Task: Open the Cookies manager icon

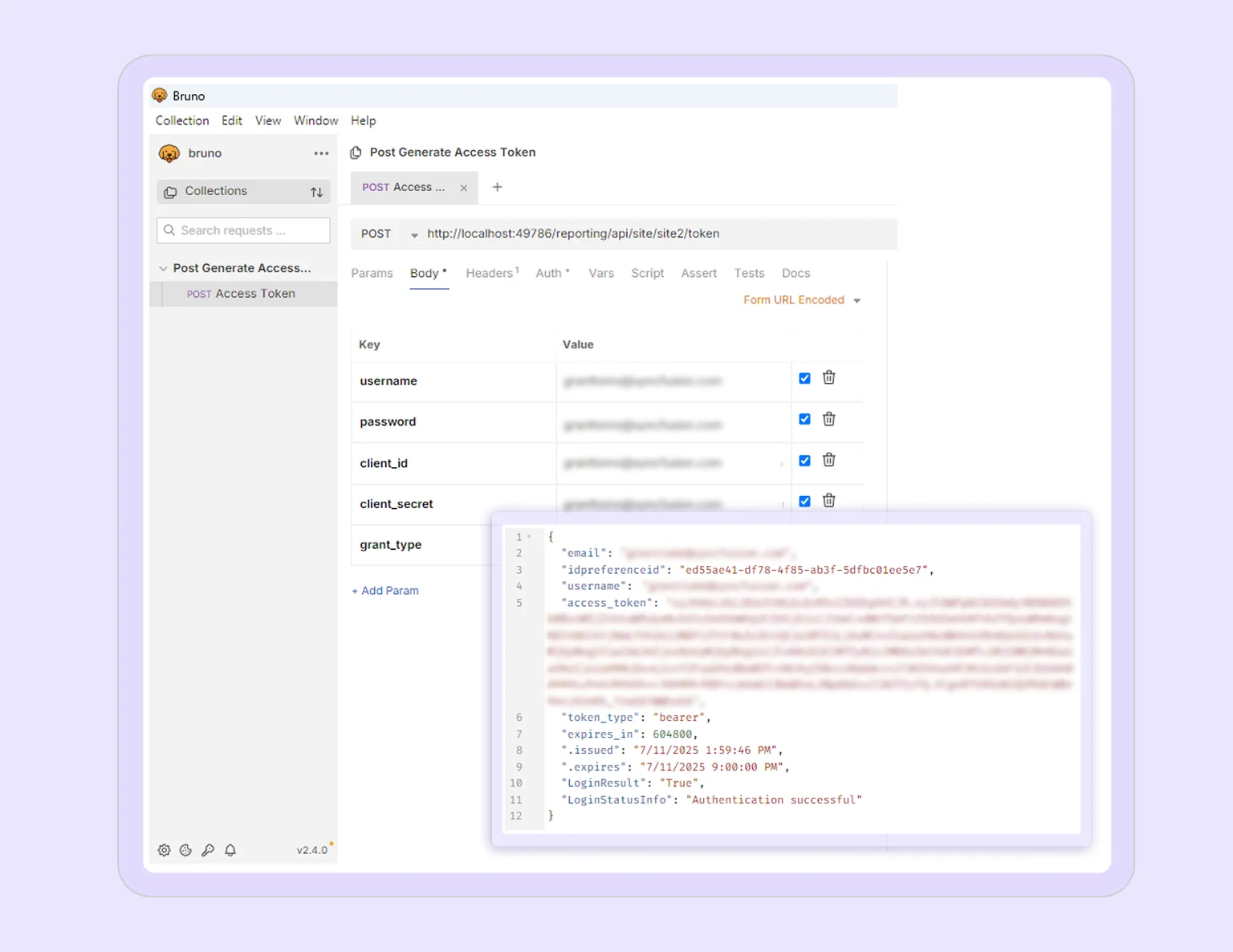Action: (x=185, y=850)
